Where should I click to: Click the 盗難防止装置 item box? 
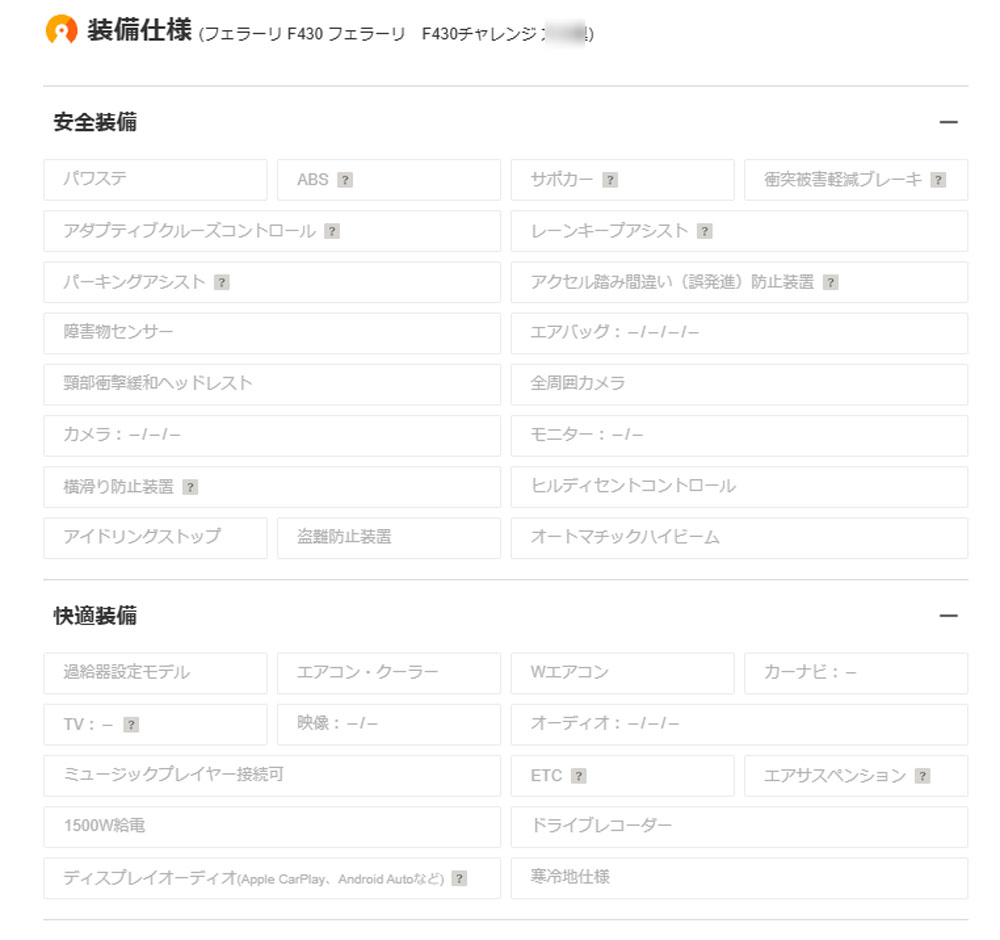pos(388,538)
